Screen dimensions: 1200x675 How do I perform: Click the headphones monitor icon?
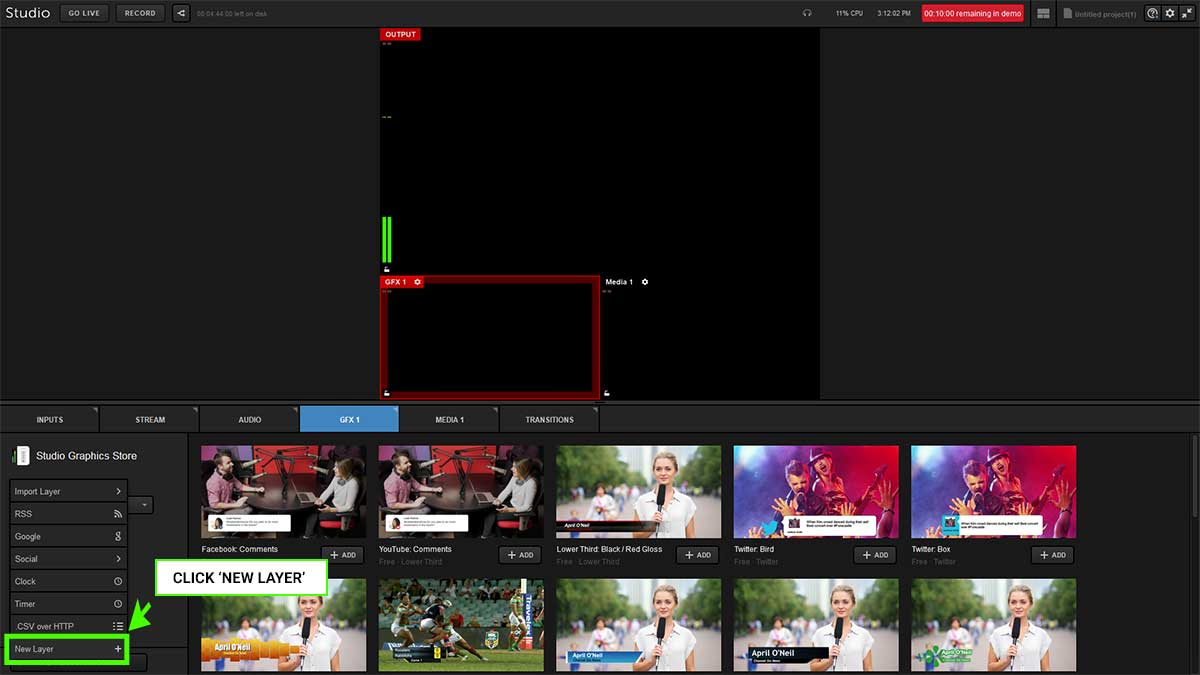pos(807,13)
